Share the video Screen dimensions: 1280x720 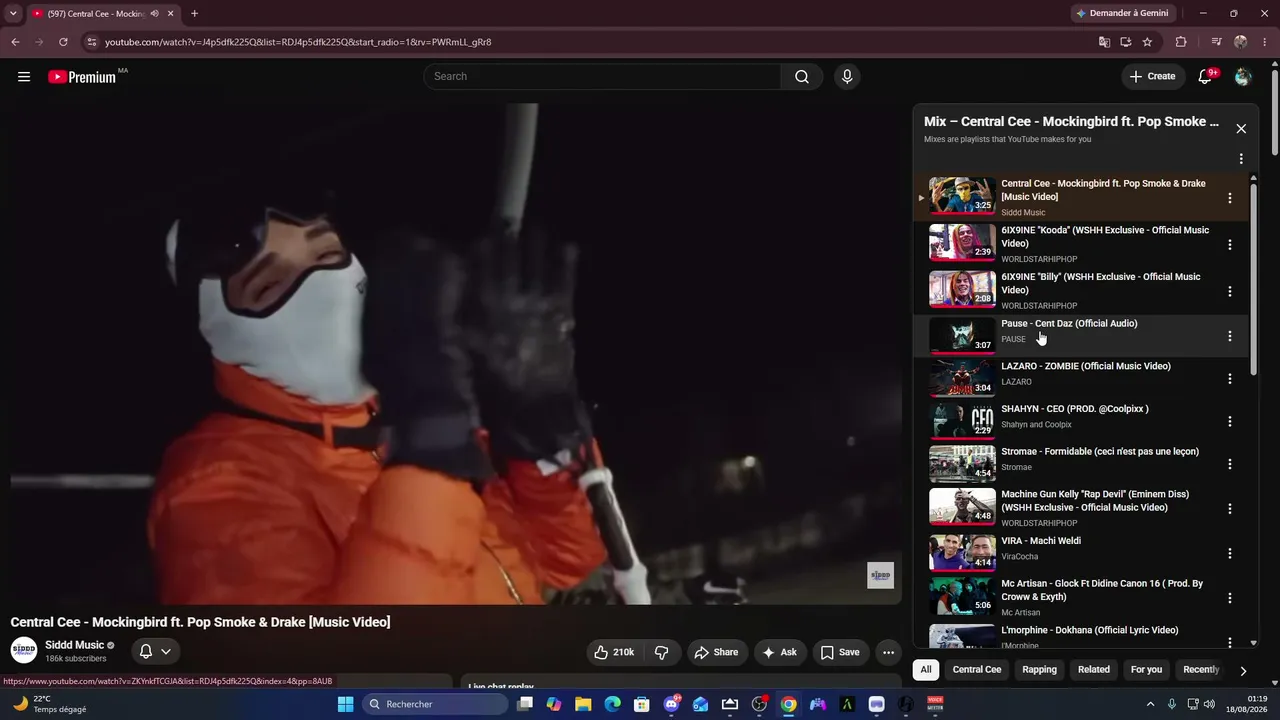[716, 652]
